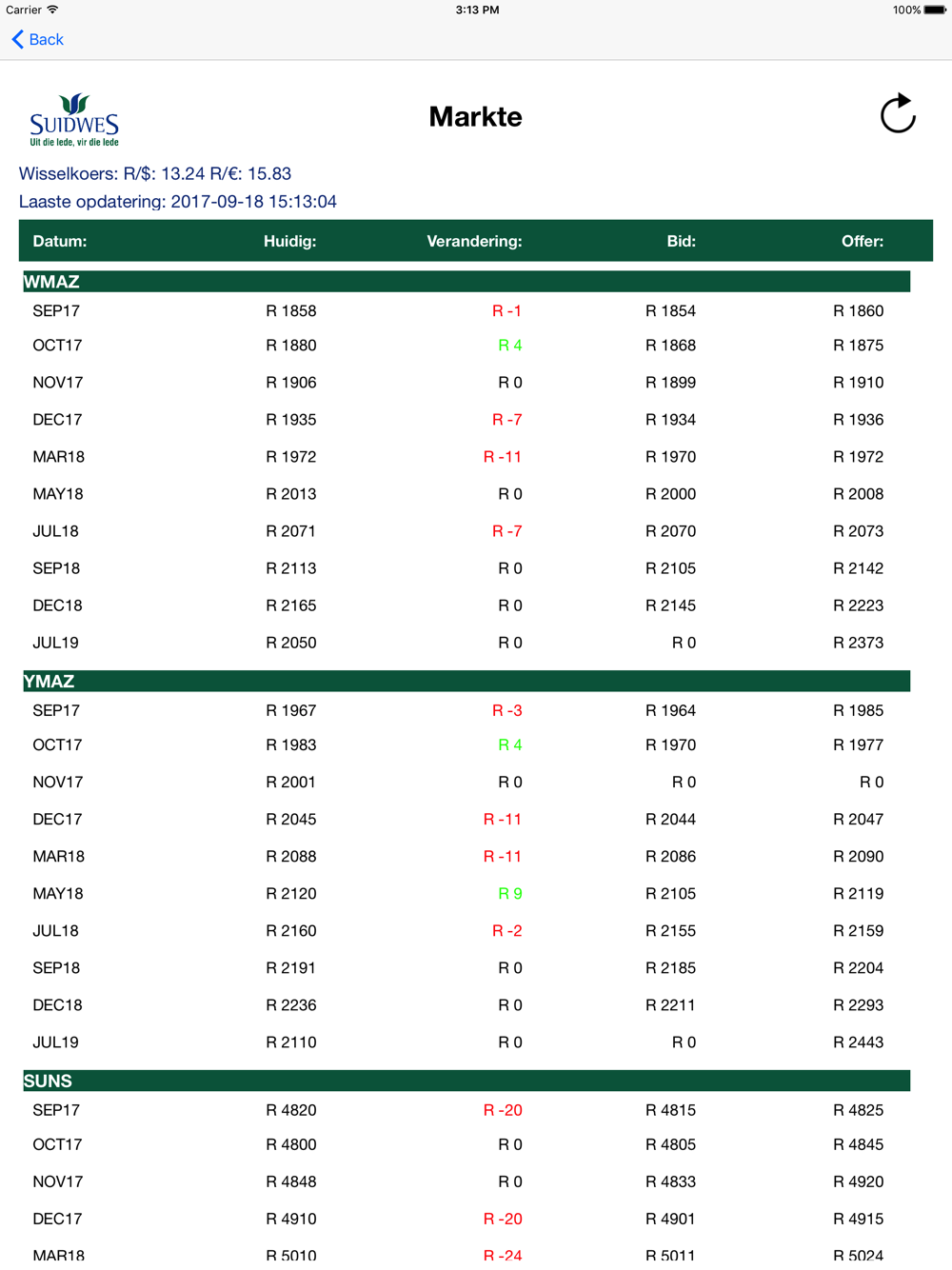Tap the back chevron arrow
This screenshot has height=1270, width=952.
pyautogui.click(x=17, y=39)
